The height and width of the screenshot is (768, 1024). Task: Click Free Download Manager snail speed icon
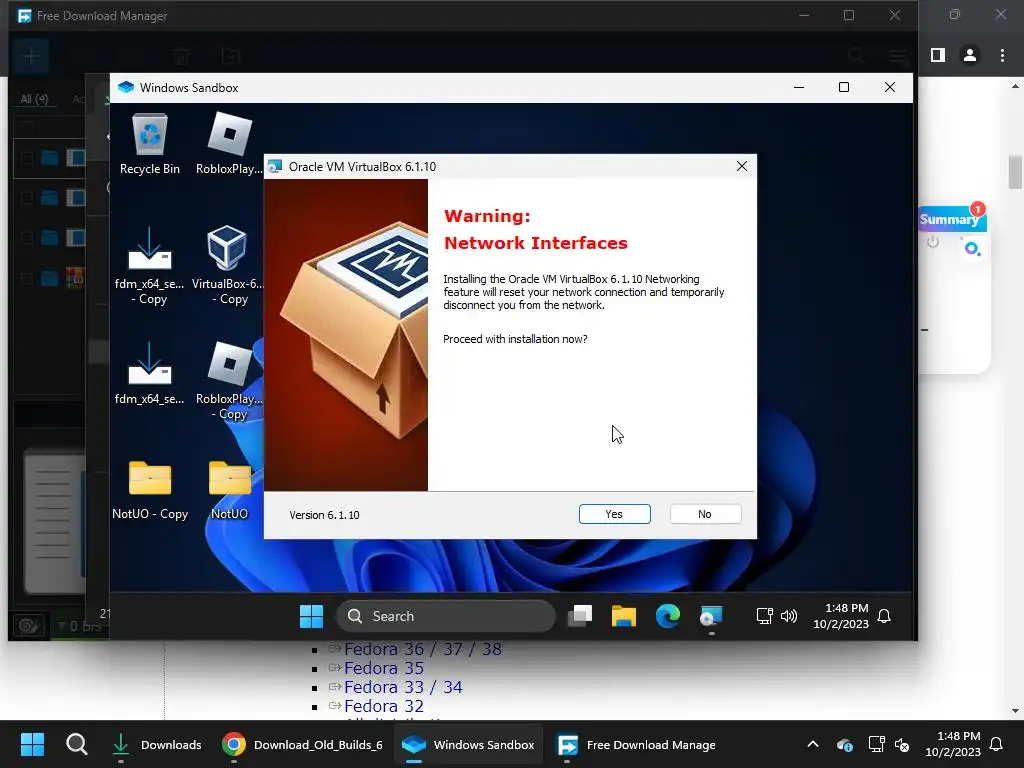(29, 626)
